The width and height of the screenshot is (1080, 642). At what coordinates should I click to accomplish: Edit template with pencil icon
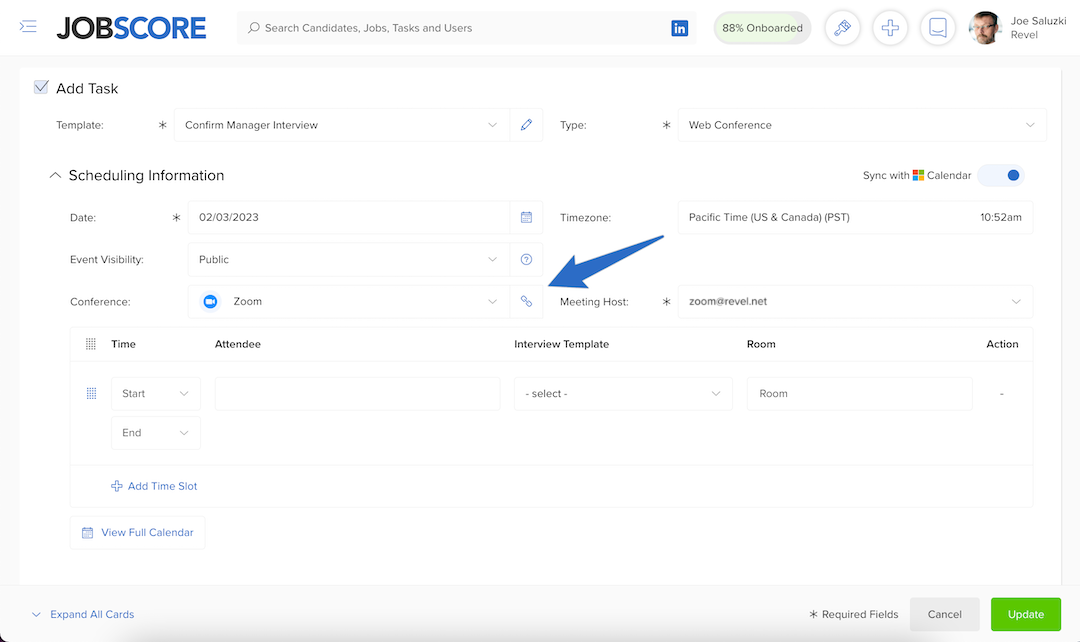pos(526,125)
